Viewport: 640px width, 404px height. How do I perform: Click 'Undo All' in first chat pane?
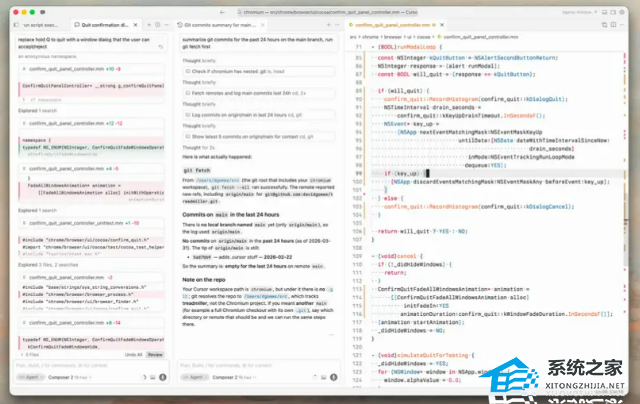(133, 355)
